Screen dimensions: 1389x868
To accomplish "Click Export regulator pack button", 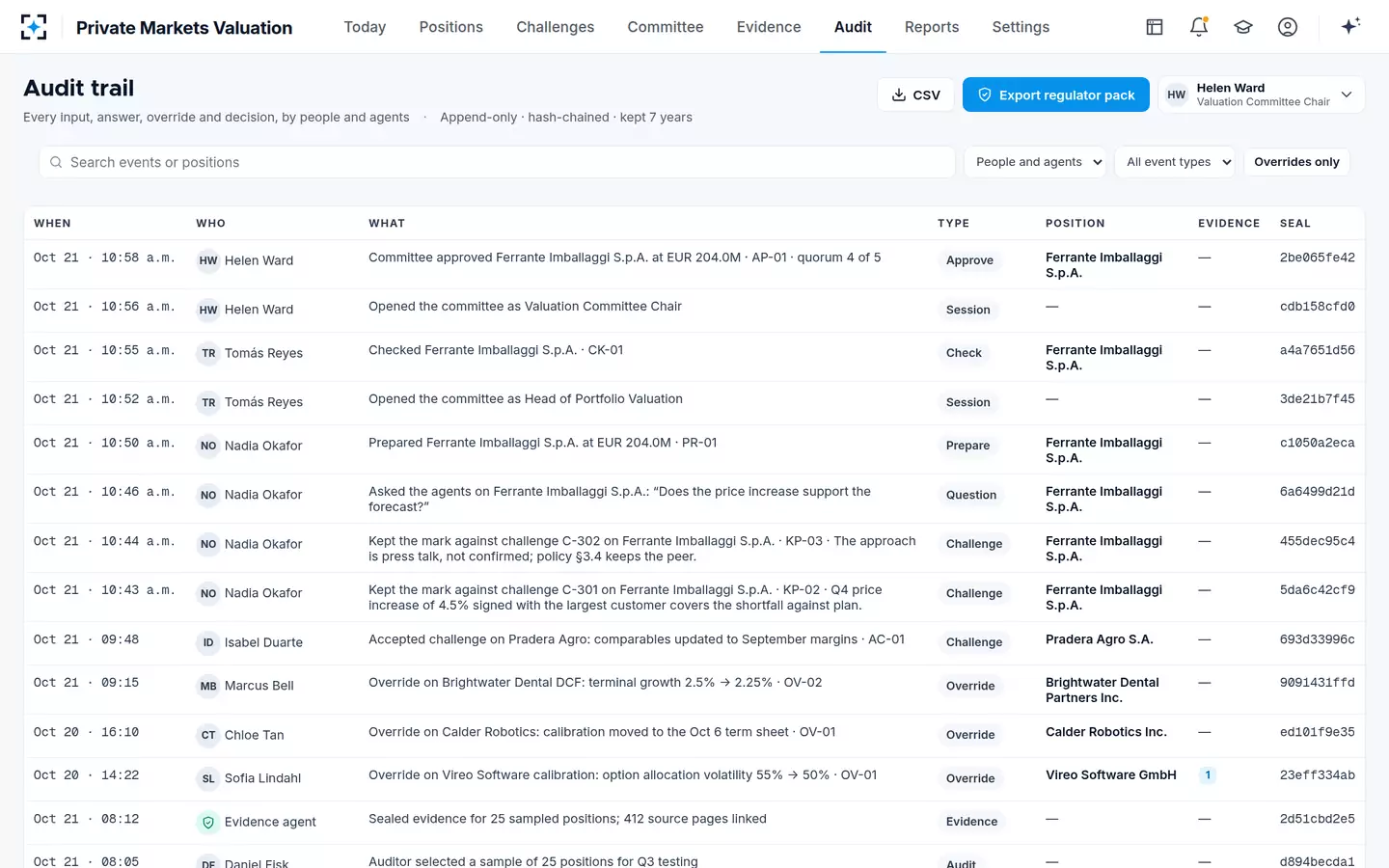I will pyautogui.click(x=1056, y=95).
